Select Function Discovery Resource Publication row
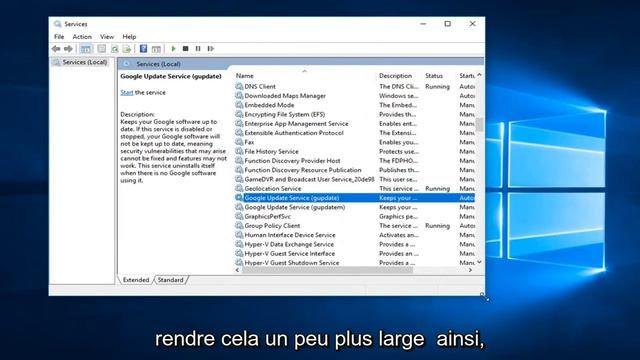Image resolution: width=640 pixels, height=360 pixels. (354, 170)
